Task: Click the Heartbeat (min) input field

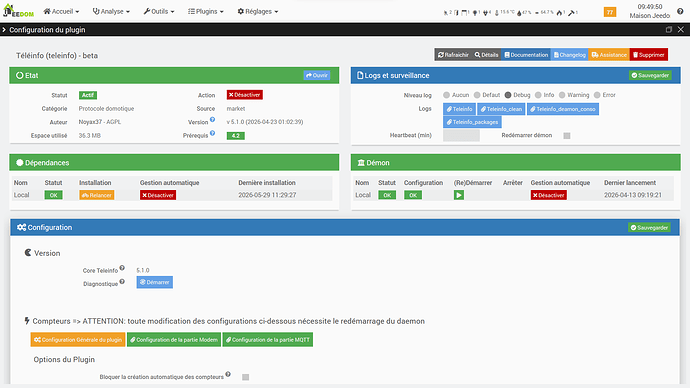Action: [x=461, y=135]
